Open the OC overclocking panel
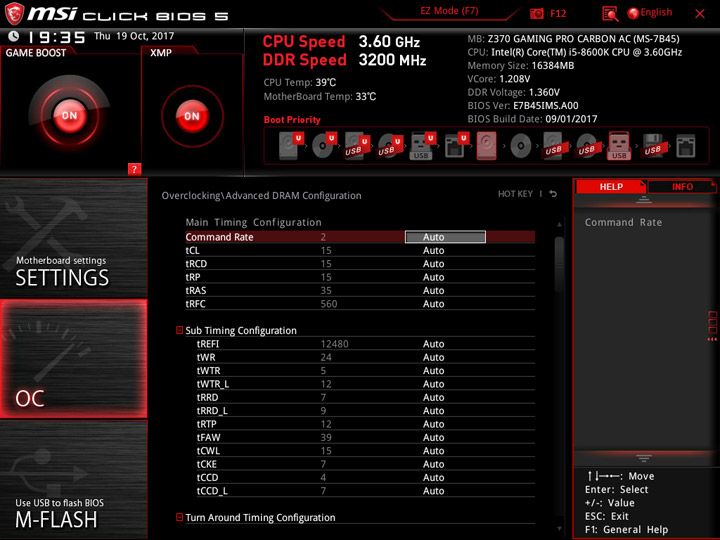Image resolution: width=720 pixels, height=540 pixels. tap(73, 359)
